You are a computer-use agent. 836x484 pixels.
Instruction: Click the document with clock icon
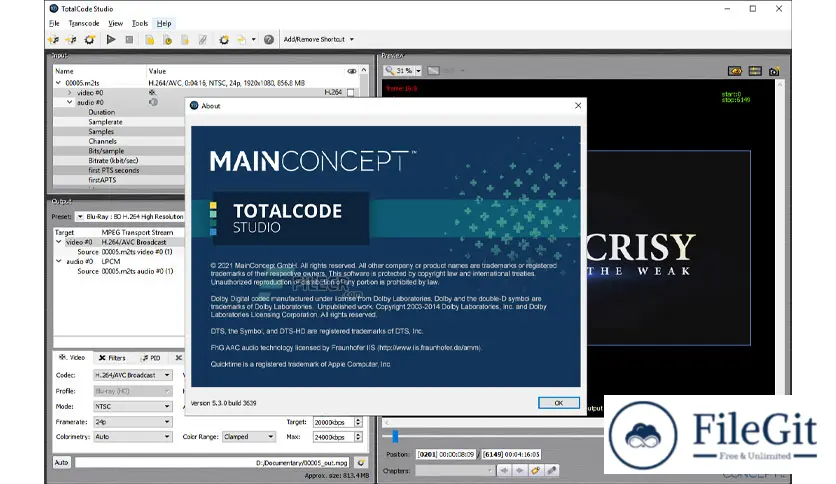pyautogui.click(x=167, y=40)
